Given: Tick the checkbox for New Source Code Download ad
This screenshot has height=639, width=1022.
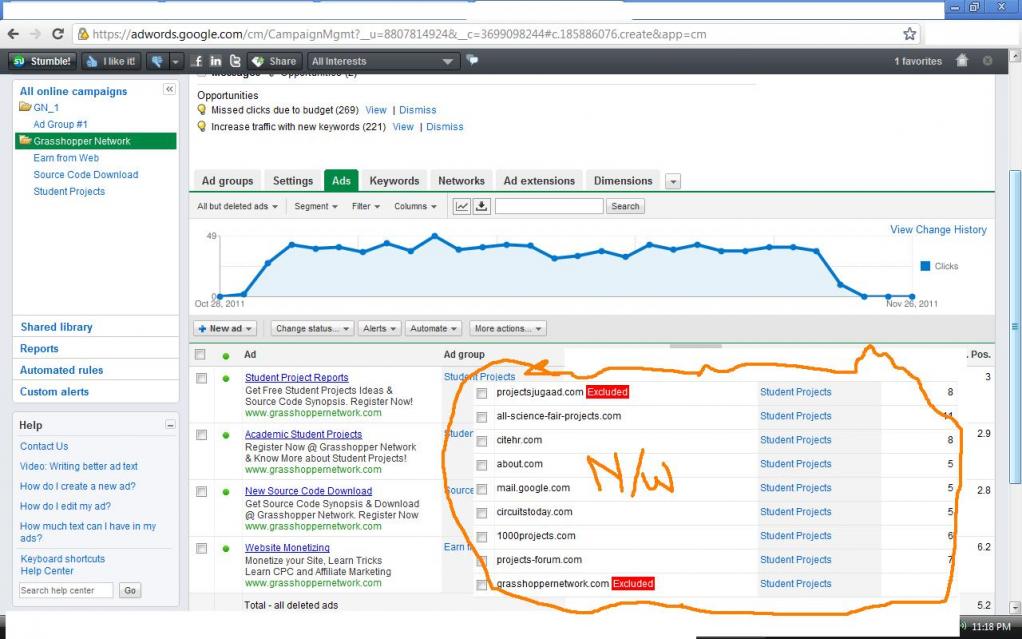Looking at the screenshot, I should click(201, 492).
